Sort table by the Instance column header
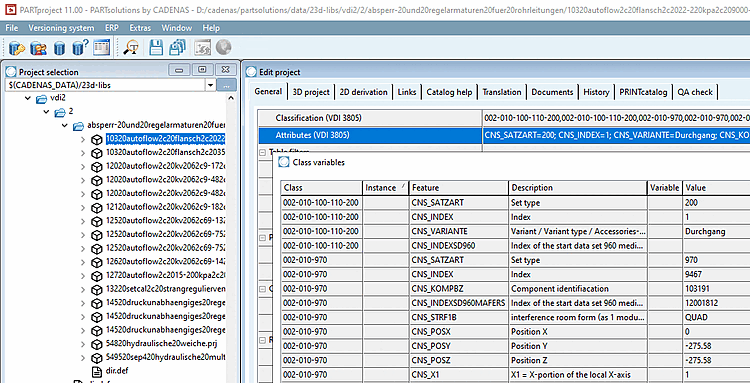The height and width of the screenshot is (383, 750). 385,188
